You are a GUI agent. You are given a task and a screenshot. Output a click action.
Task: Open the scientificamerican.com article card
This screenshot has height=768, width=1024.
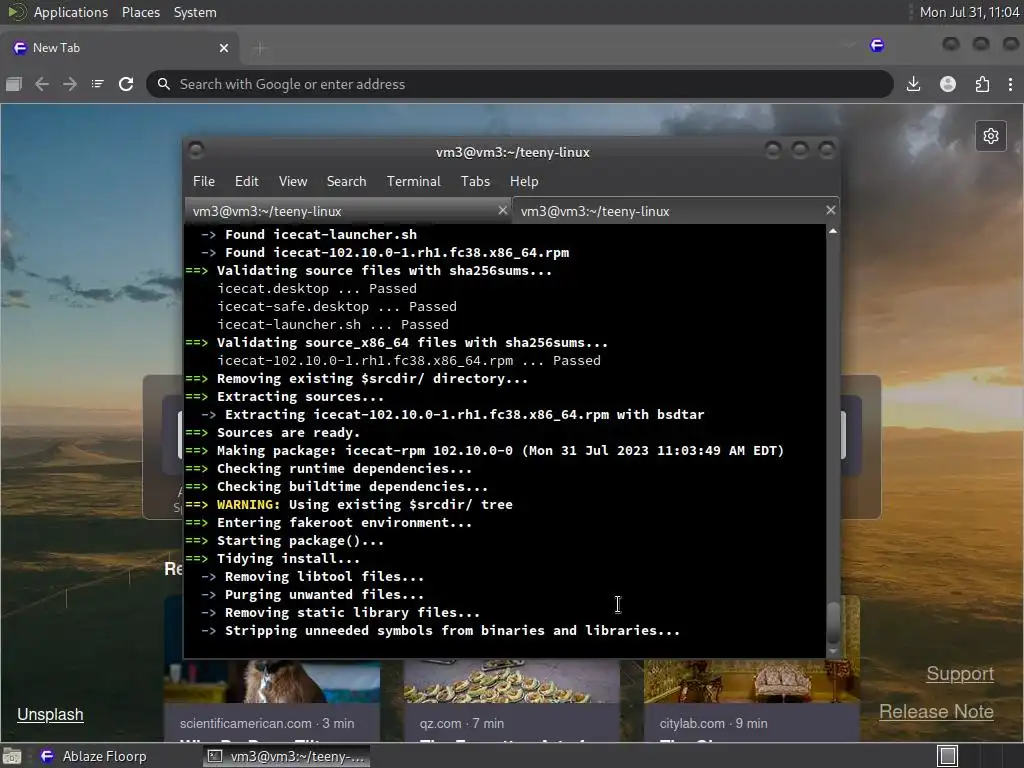click(272, 701)
